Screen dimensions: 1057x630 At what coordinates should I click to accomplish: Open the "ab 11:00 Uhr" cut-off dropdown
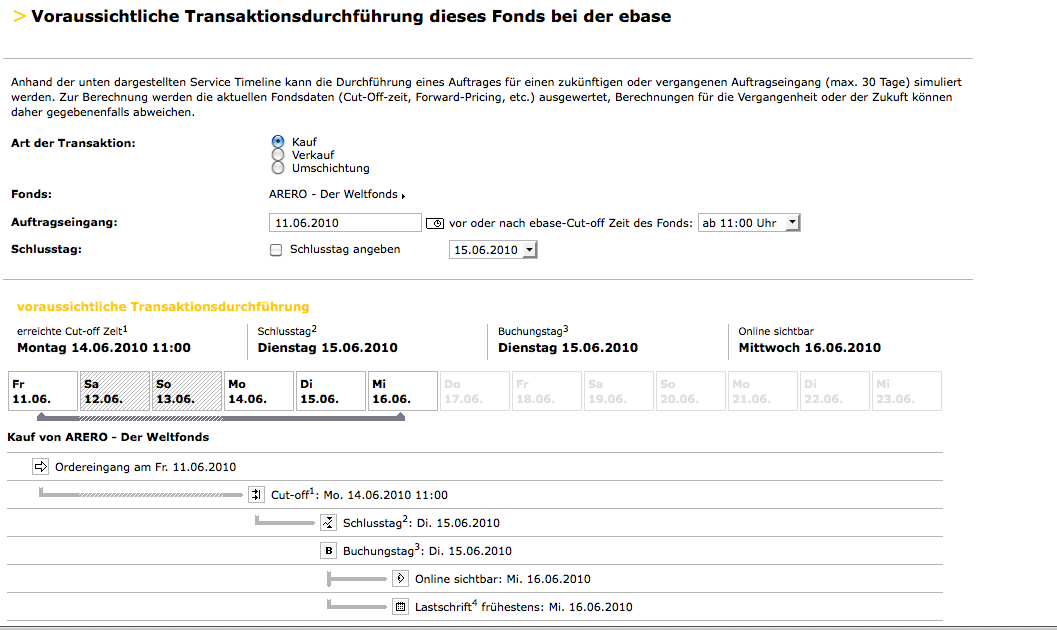point(749,223)
